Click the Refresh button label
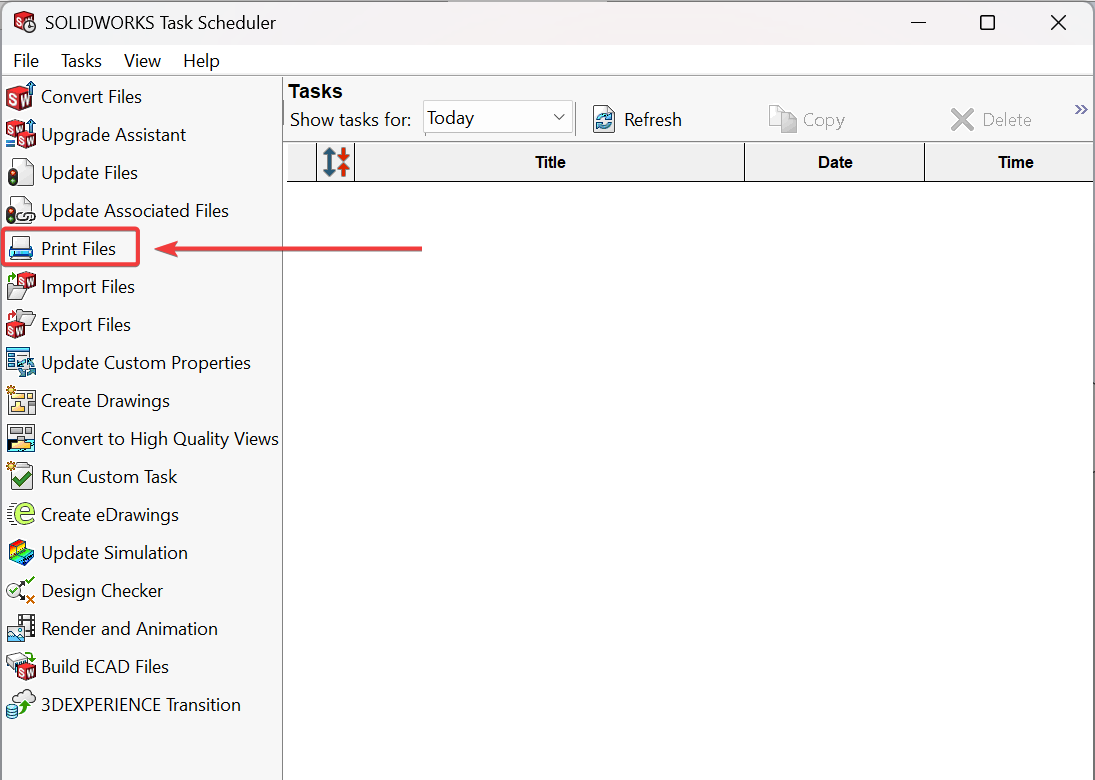The width and height of the screenshot is (1095, 780). [653, 120]
